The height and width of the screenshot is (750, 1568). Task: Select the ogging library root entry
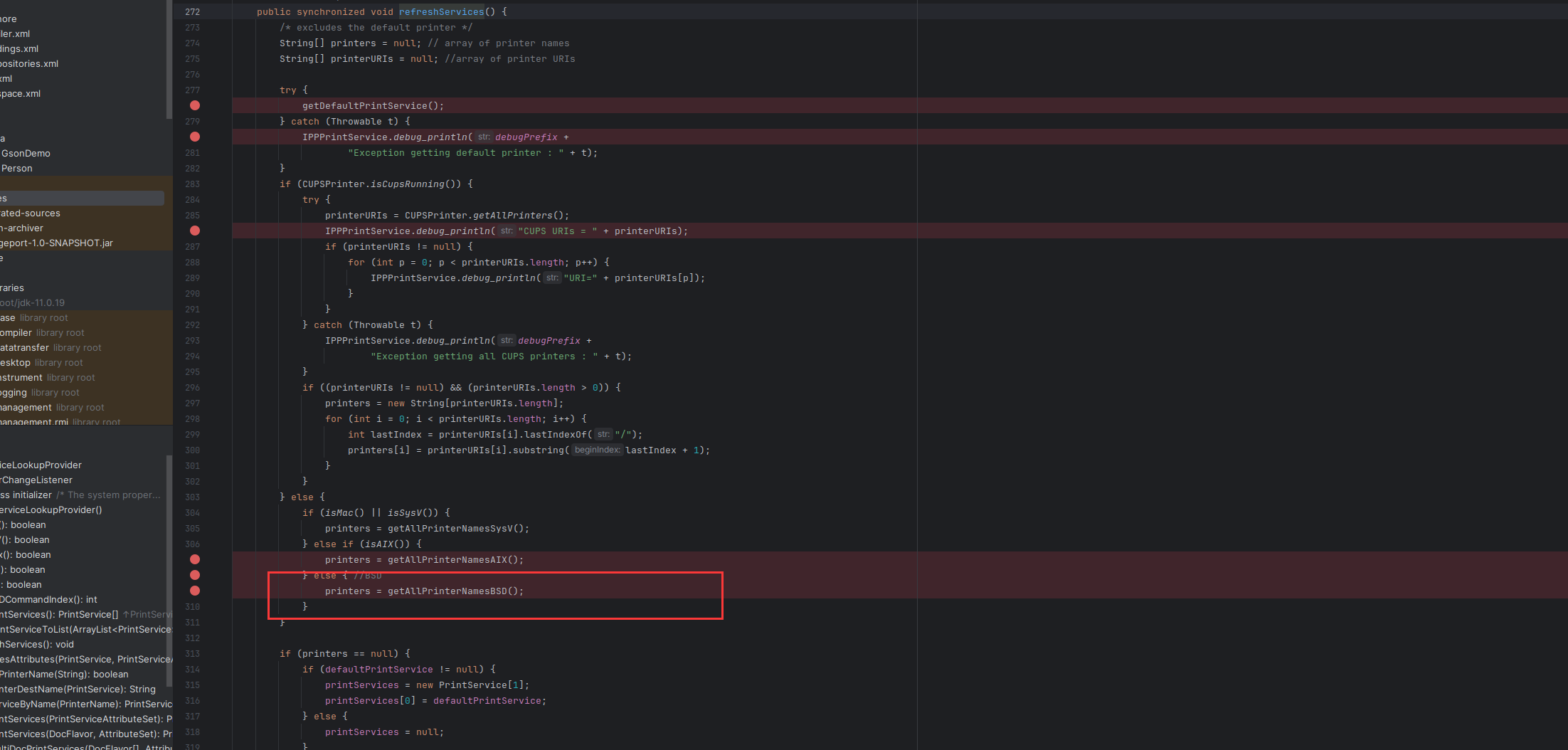[40, 392]
